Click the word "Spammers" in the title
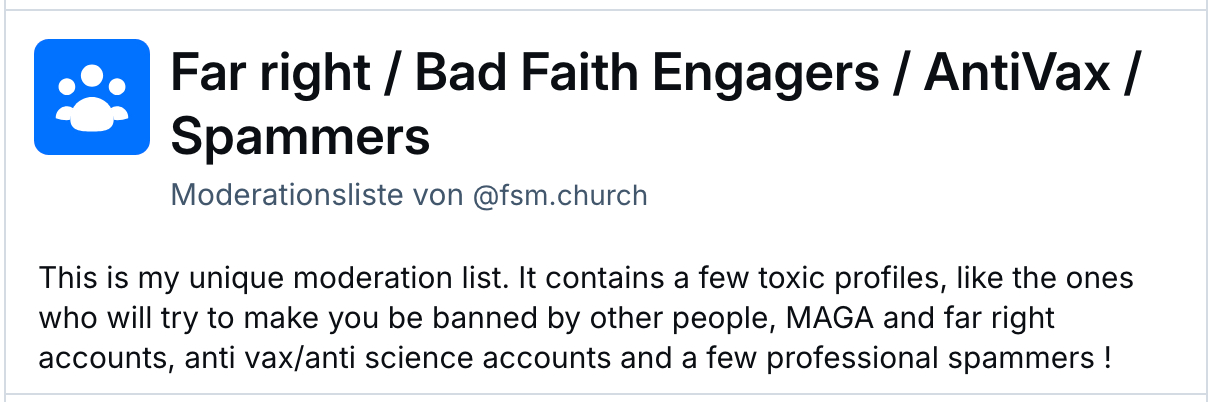The height and width of the screenshot is (402, 1210). (300, 136)
